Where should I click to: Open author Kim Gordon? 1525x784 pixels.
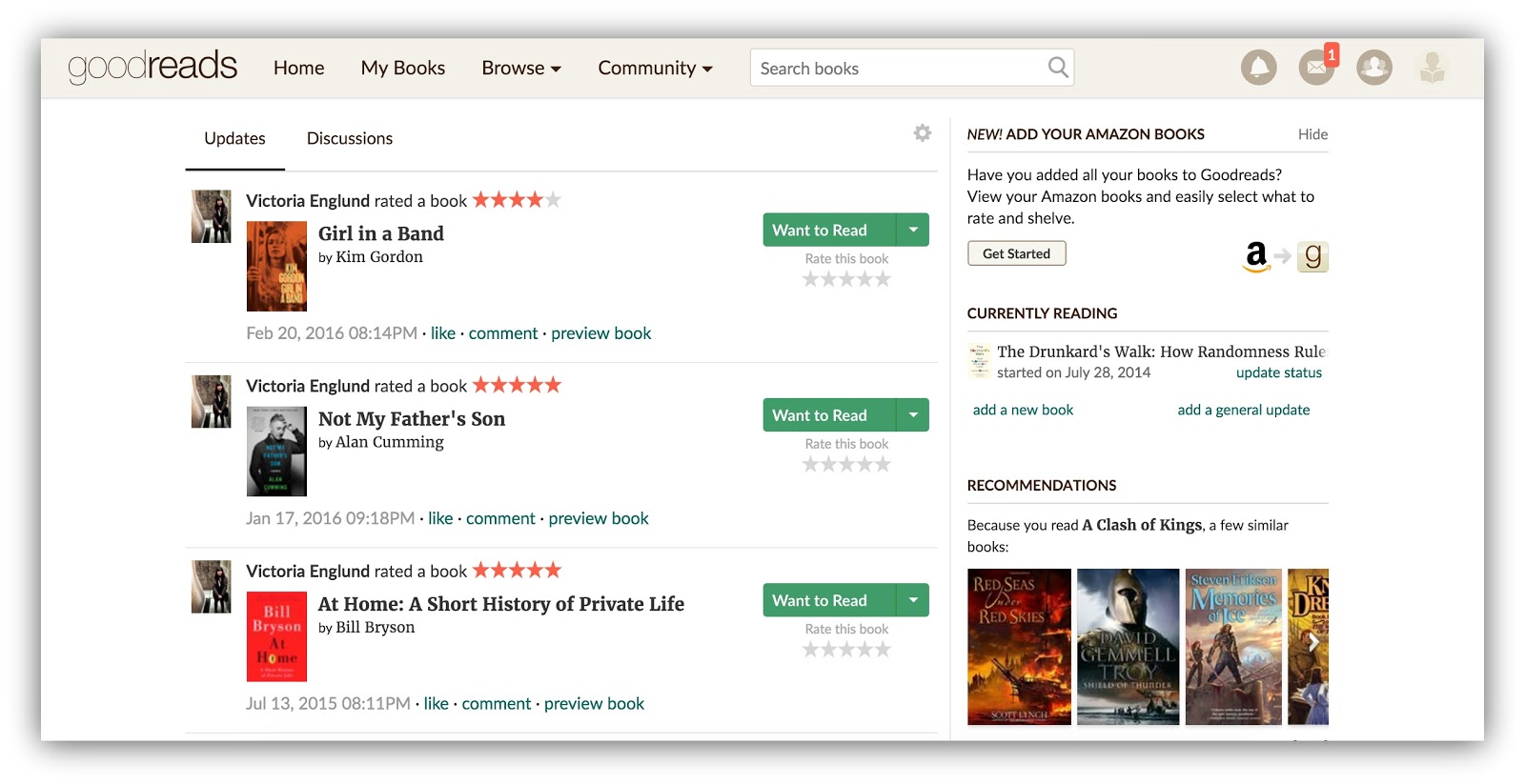379,256
